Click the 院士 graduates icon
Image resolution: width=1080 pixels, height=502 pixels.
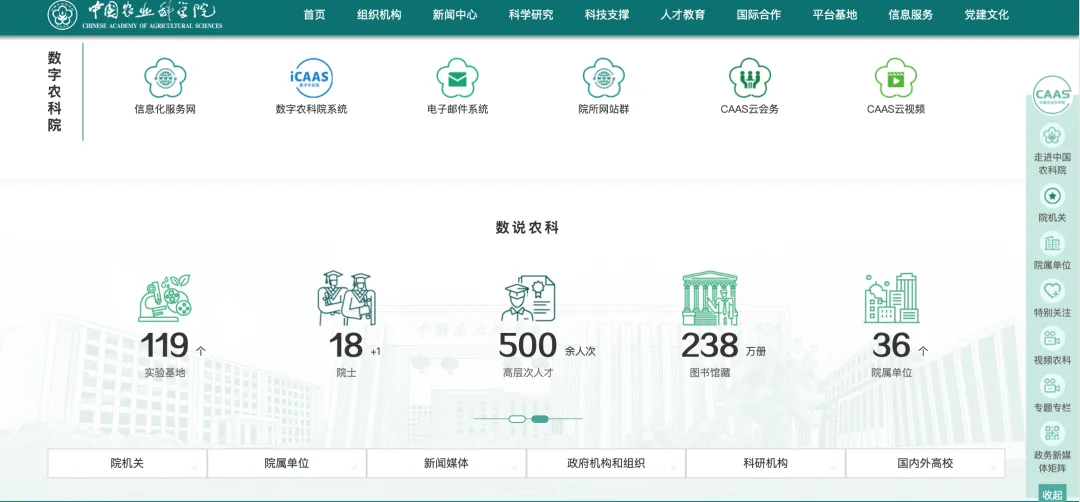pyautogui.click(x=346, y=298)
